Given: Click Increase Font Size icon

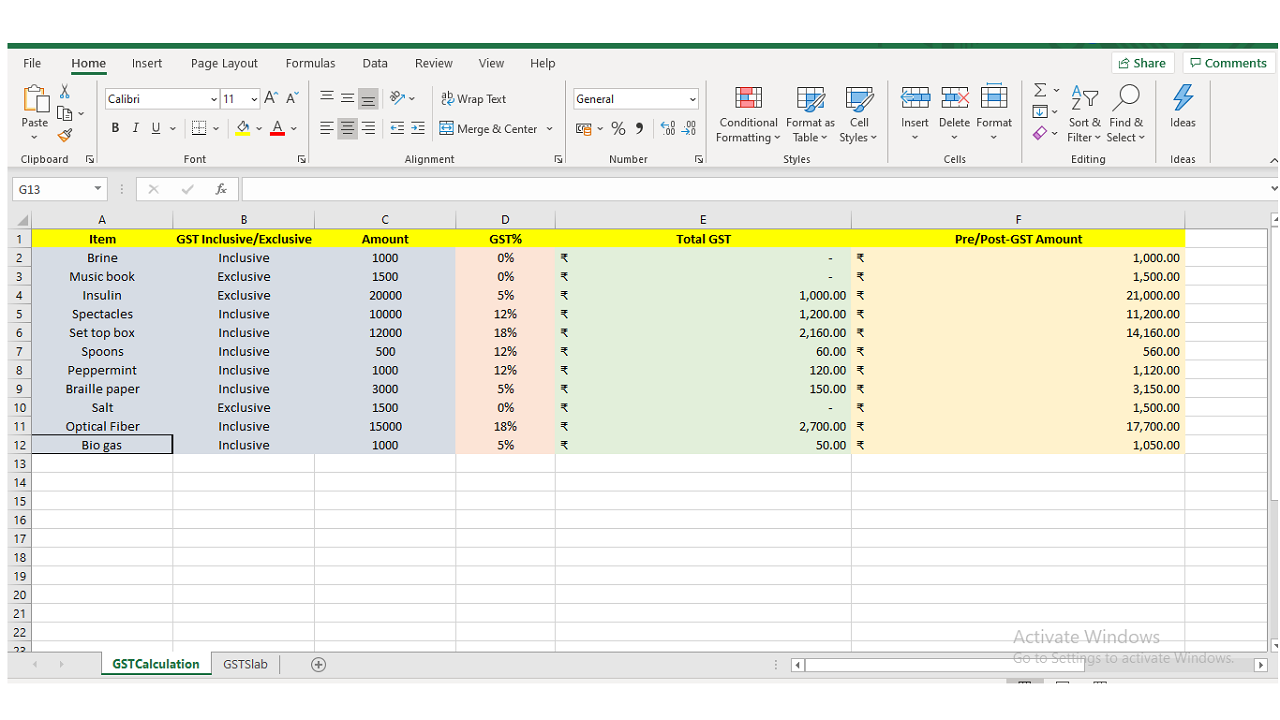Looking at the screenshot, I should (x=271, y=98).
